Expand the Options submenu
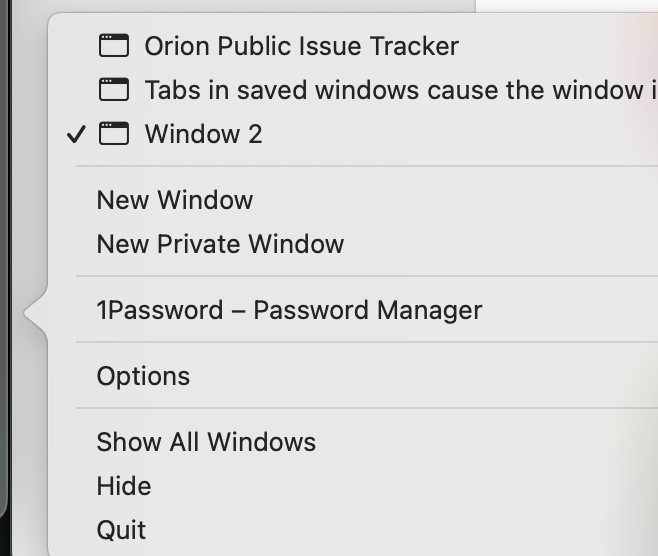This screenshot has height=556, width=658. (x=143, y=376)
